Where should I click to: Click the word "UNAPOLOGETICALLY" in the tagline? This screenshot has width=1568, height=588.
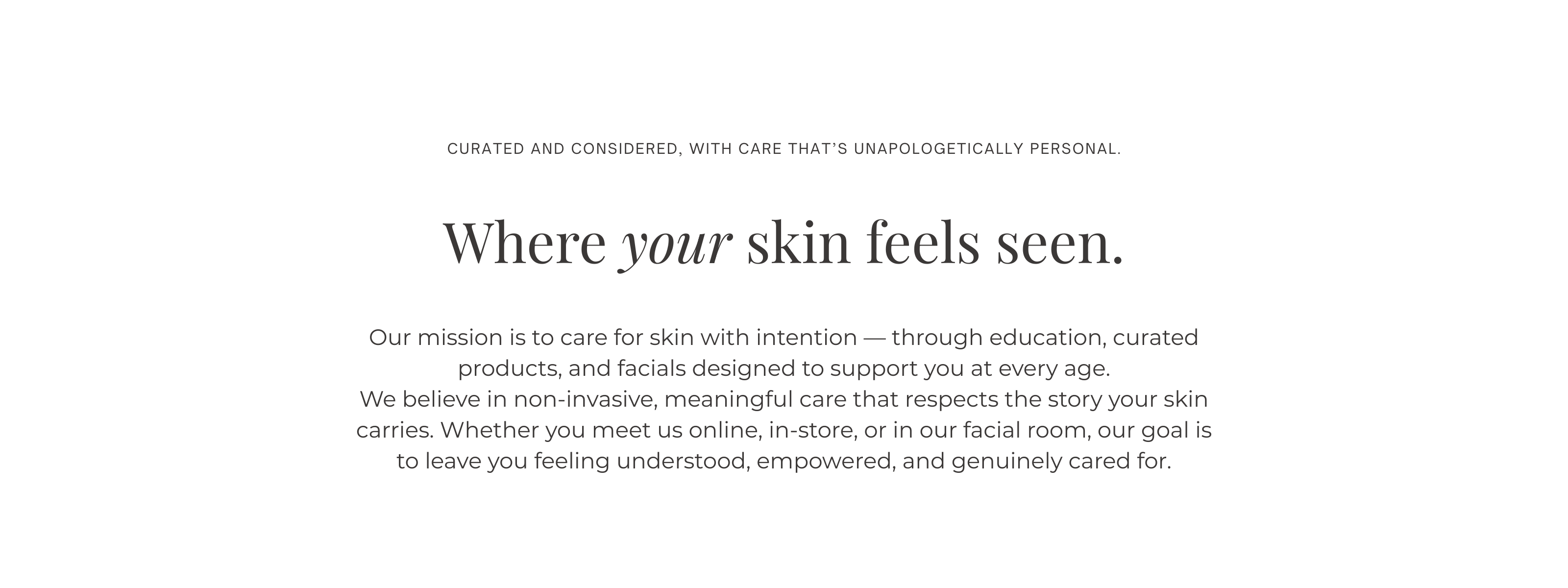click(939, 149)
